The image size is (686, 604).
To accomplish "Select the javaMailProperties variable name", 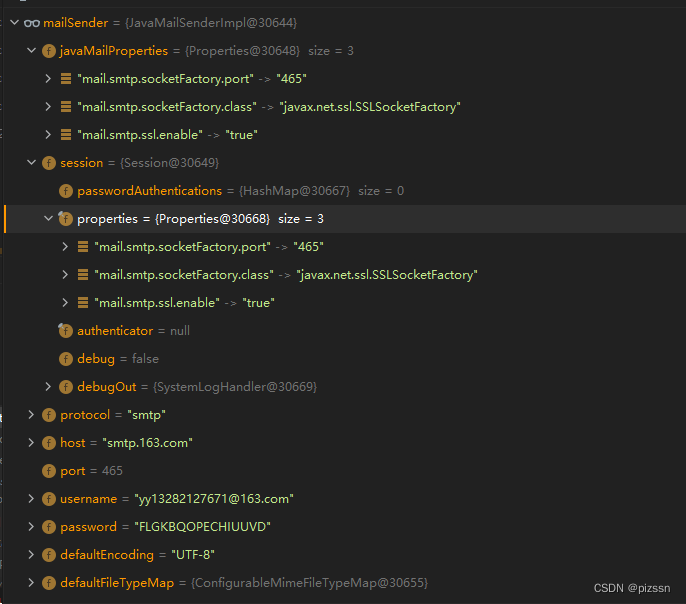I will tap(114, 51).
